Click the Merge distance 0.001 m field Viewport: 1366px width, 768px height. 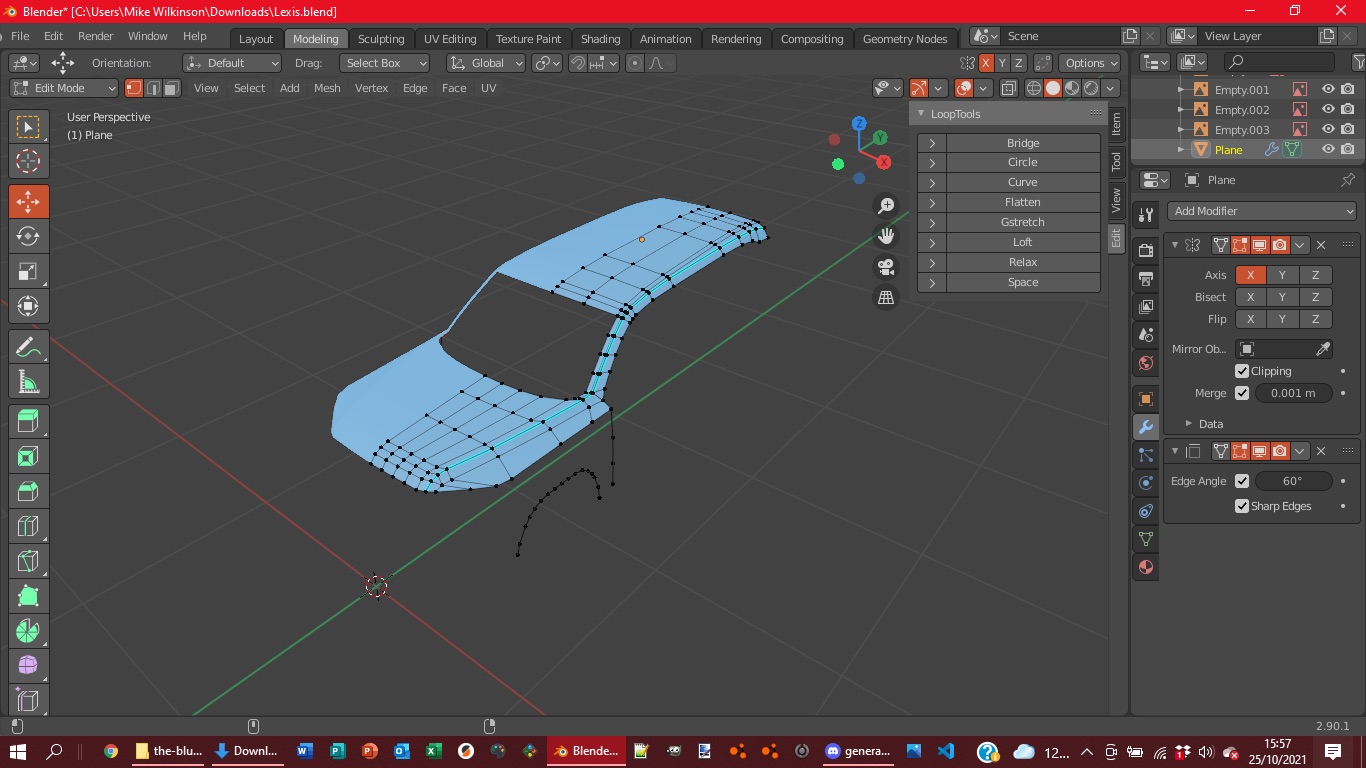[x=1292, y=393]
